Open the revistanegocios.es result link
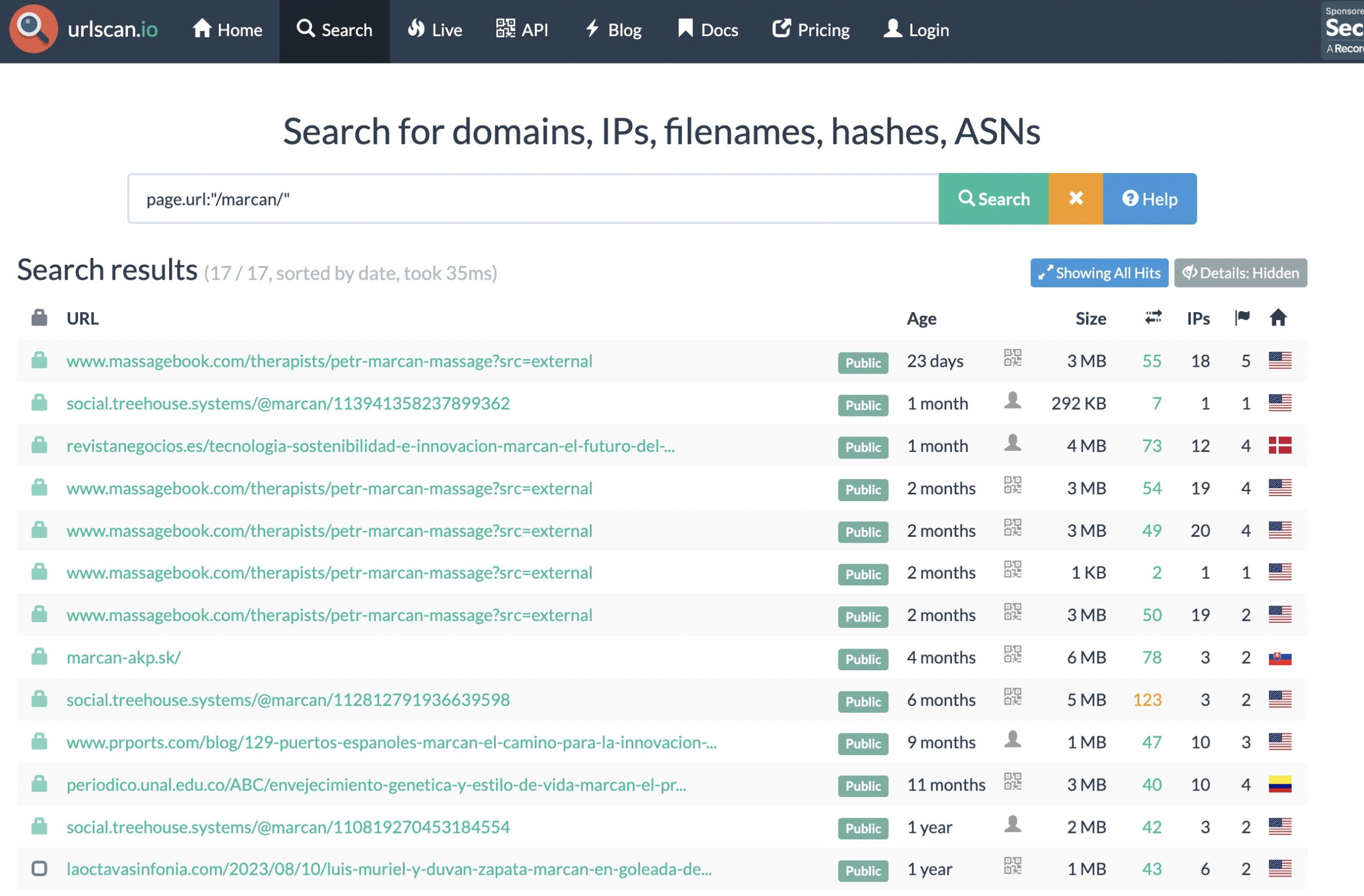 [371, 446]
